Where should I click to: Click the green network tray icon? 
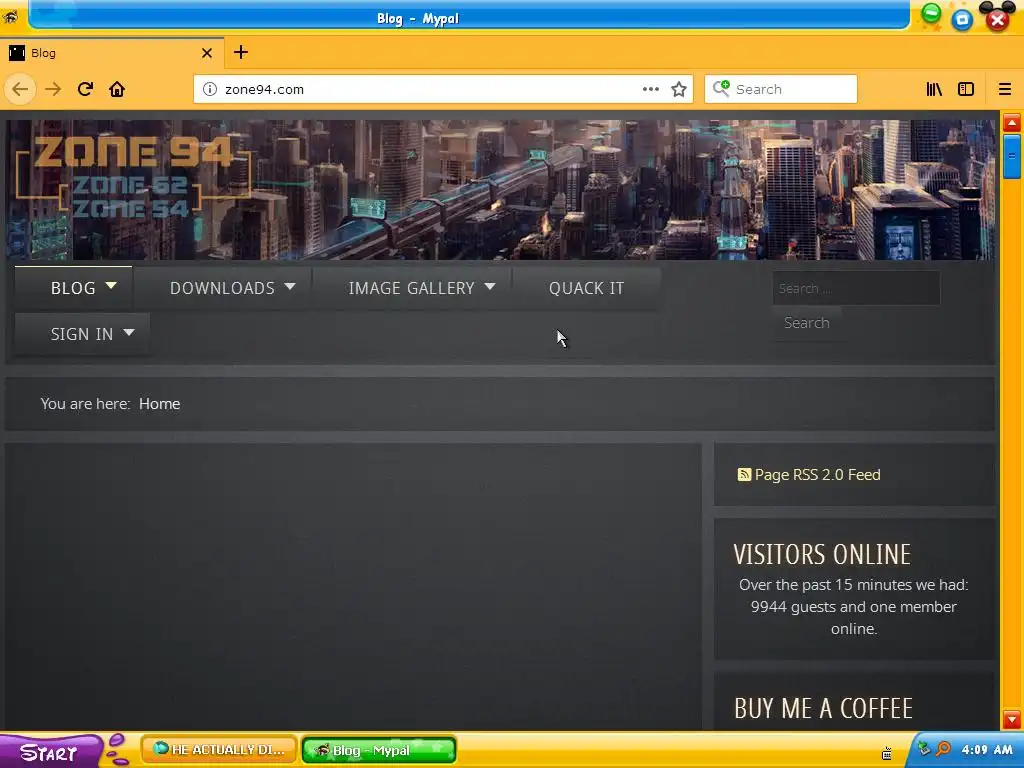(924, 748)
